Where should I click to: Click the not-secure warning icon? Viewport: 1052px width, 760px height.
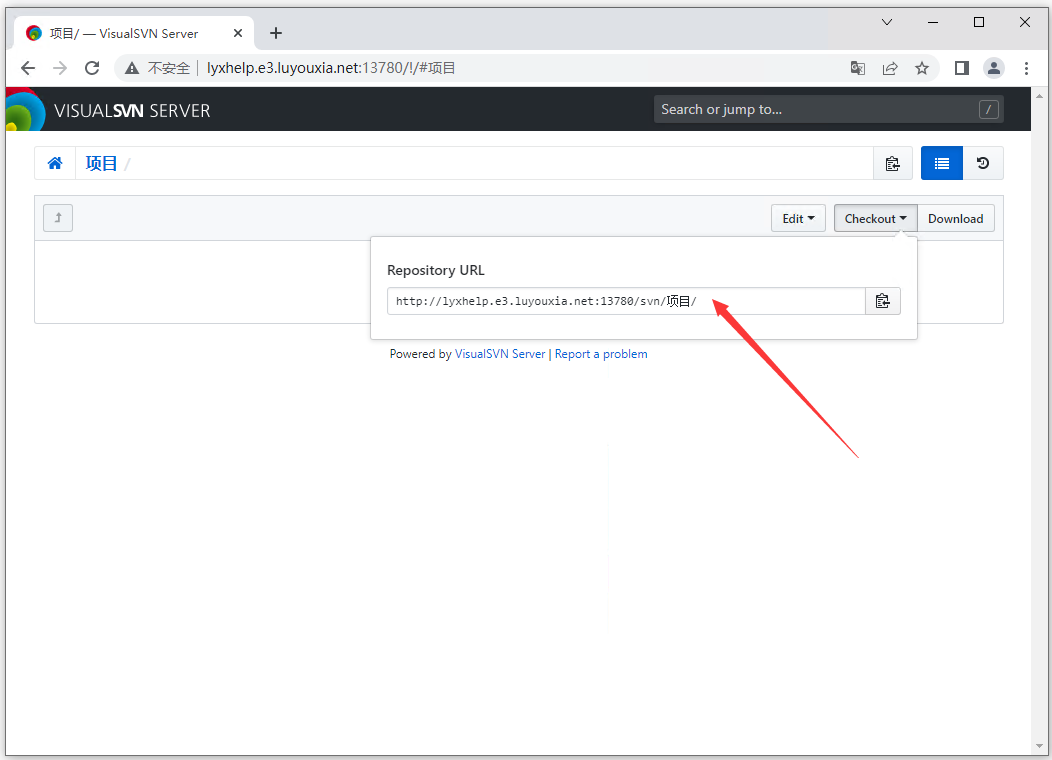click(132, 68)
